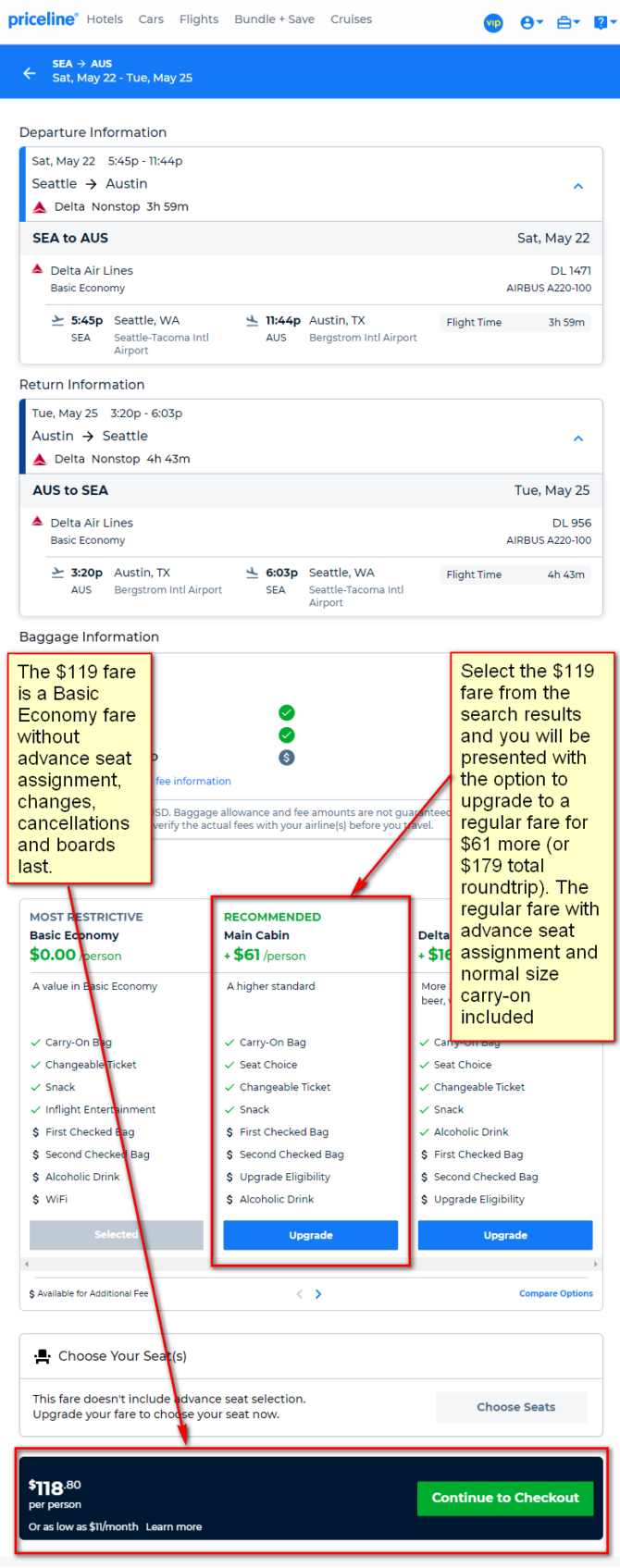Collapse the Seattle to Austin departure details
620x1568 pixels.
pyautogui.click(x=578, y=186)
